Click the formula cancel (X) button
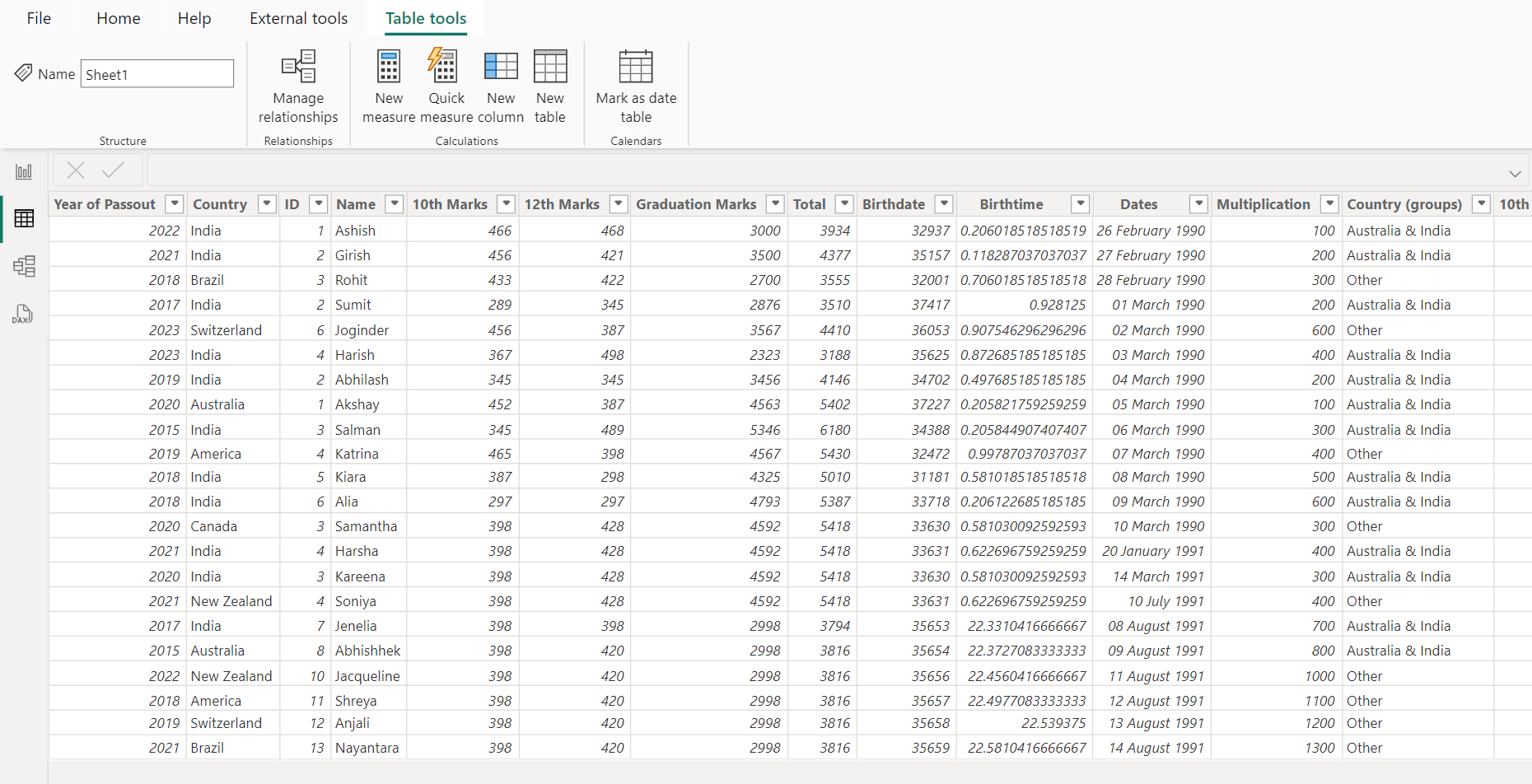Viewport: 1532px width, 784px height. coord(75,170)
